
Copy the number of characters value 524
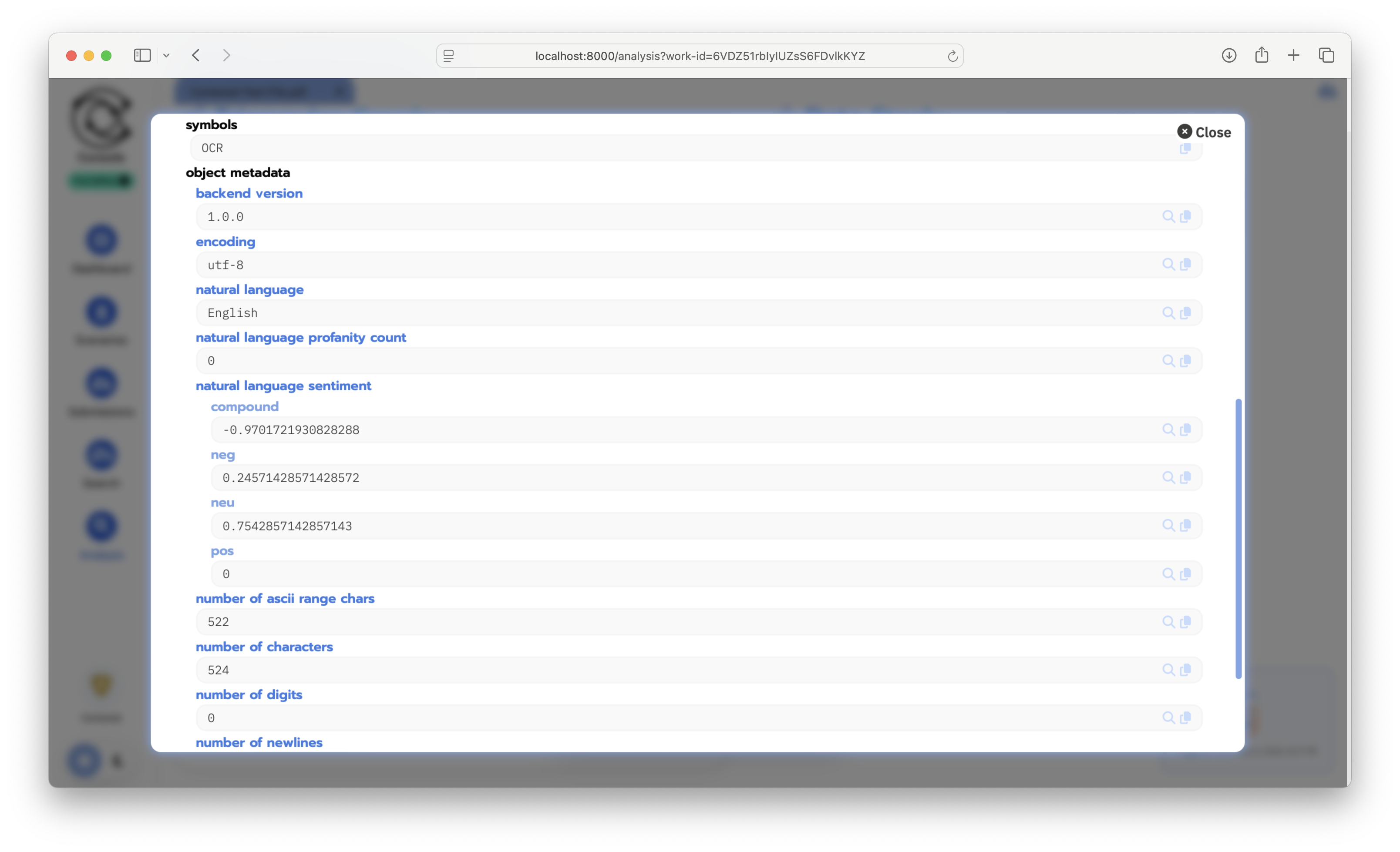pos(1185,670)
